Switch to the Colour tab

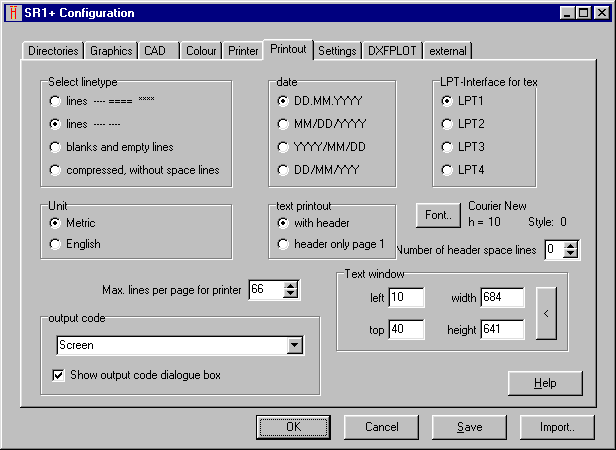tap(201, 51)
